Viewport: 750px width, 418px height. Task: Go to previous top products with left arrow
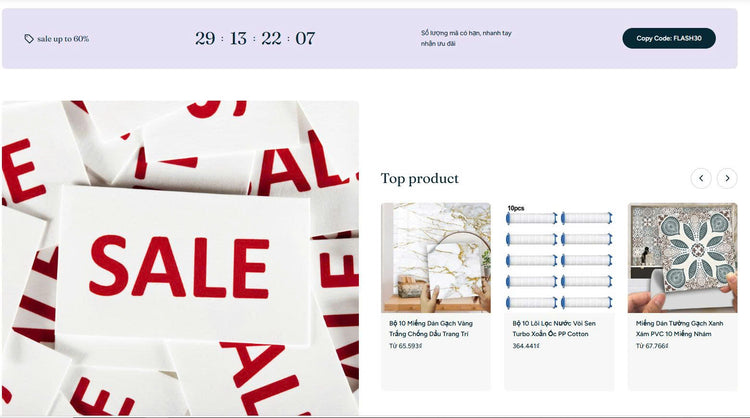click(701, 178)
